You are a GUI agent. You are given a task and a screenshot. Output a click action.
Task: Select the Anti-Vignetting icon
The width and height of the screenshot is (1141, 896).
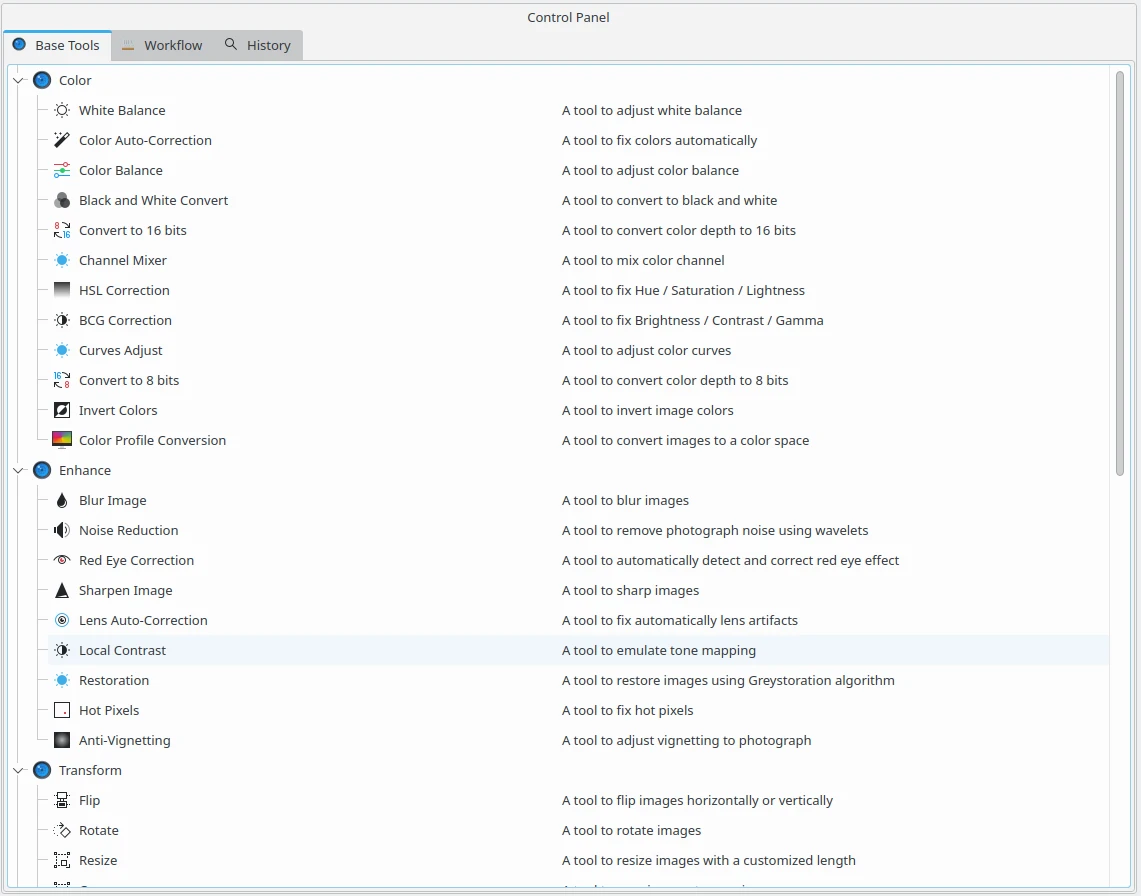coord(62,740)
